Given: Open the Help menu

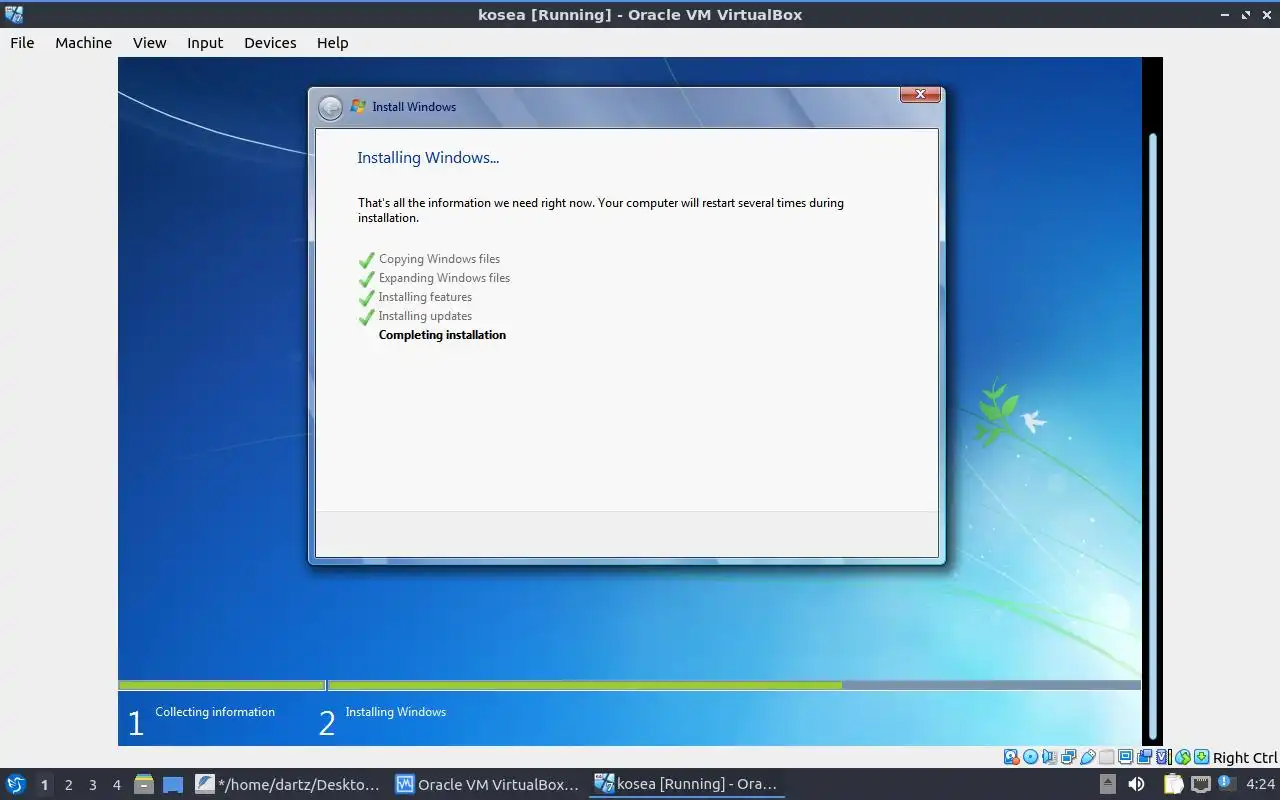Looking at the screenshot, I should coord(332,42).
